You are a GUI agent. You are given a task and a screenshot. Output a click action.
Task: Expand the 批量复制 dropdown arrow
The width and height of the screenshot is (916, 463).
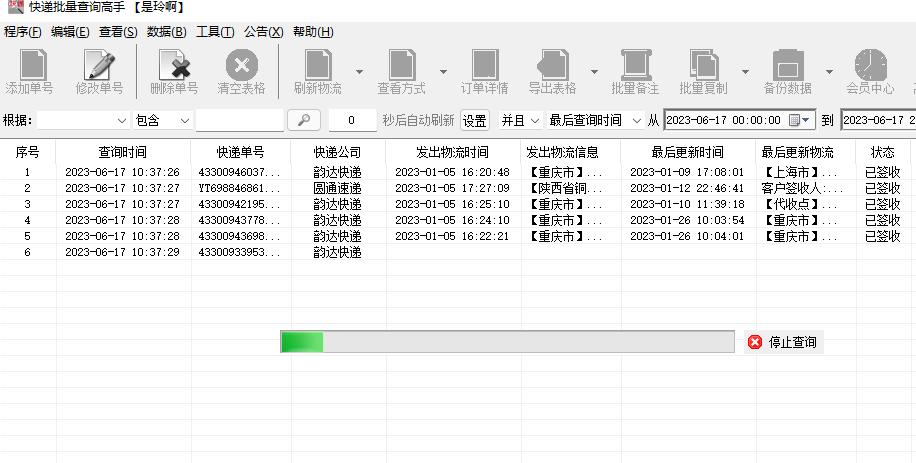coord(745,72)
